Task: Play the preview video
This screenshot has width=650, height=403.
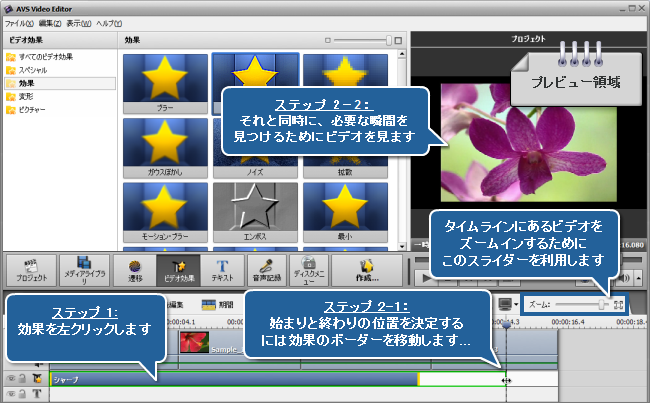Action: [425, 278]
